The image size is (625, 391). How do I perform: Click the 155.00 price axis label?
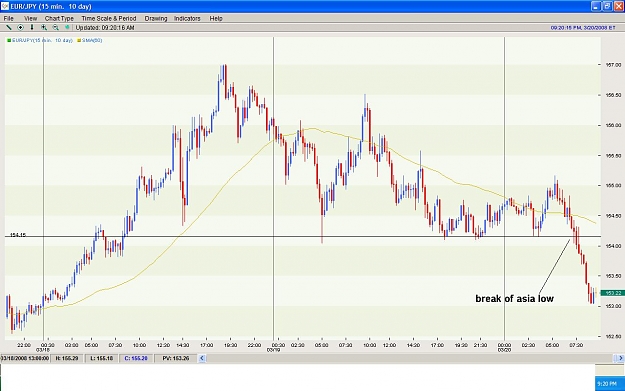613,185
